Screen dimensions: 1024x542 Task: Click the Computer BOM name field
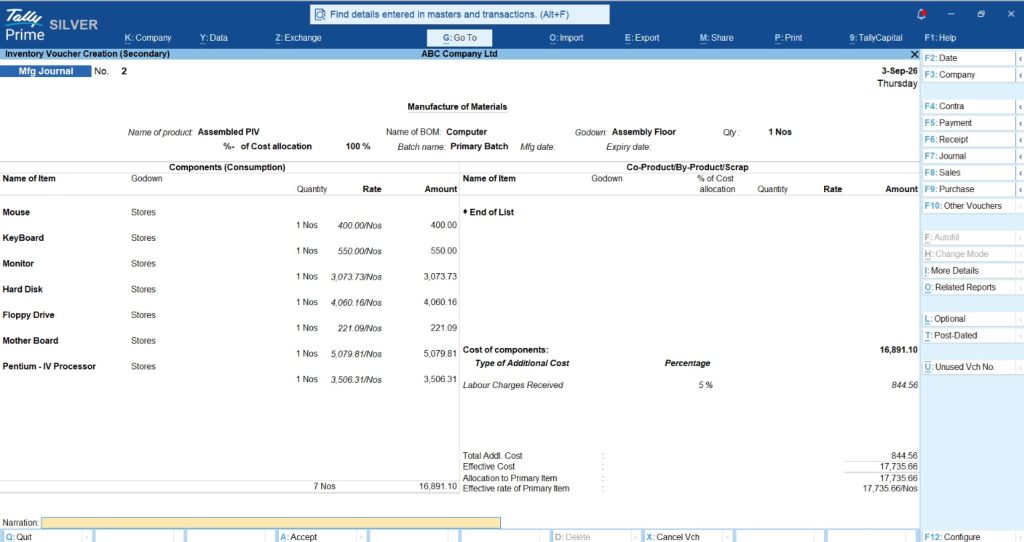click(466, 132)
